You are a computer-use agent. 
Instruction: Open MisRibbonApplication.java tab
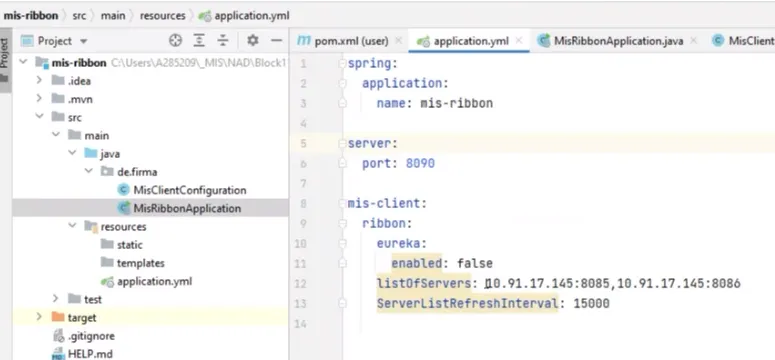tap(618, 41)
